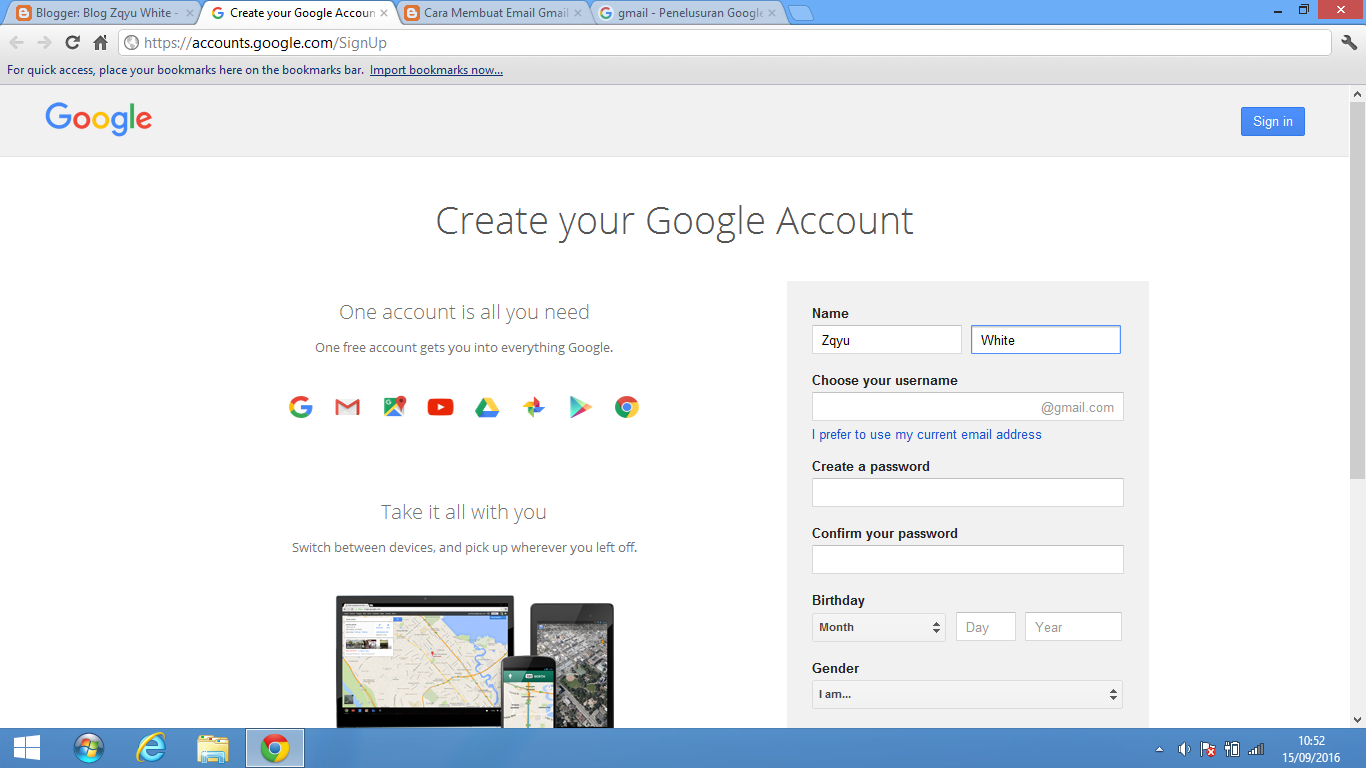Switch to the gmail - Penelusuran Google tab
The width and height of the screenshot is (1366, 768).
point(688,13)
